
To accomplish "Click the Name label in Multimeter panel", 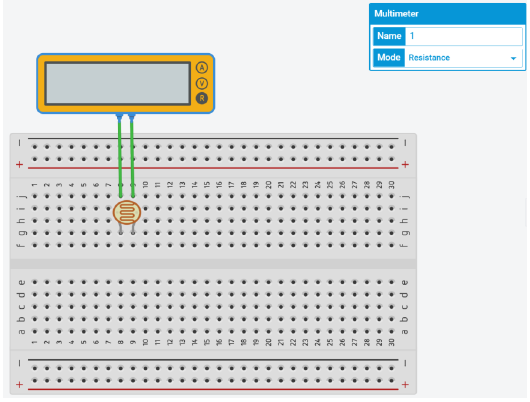I will click(389, 36).
